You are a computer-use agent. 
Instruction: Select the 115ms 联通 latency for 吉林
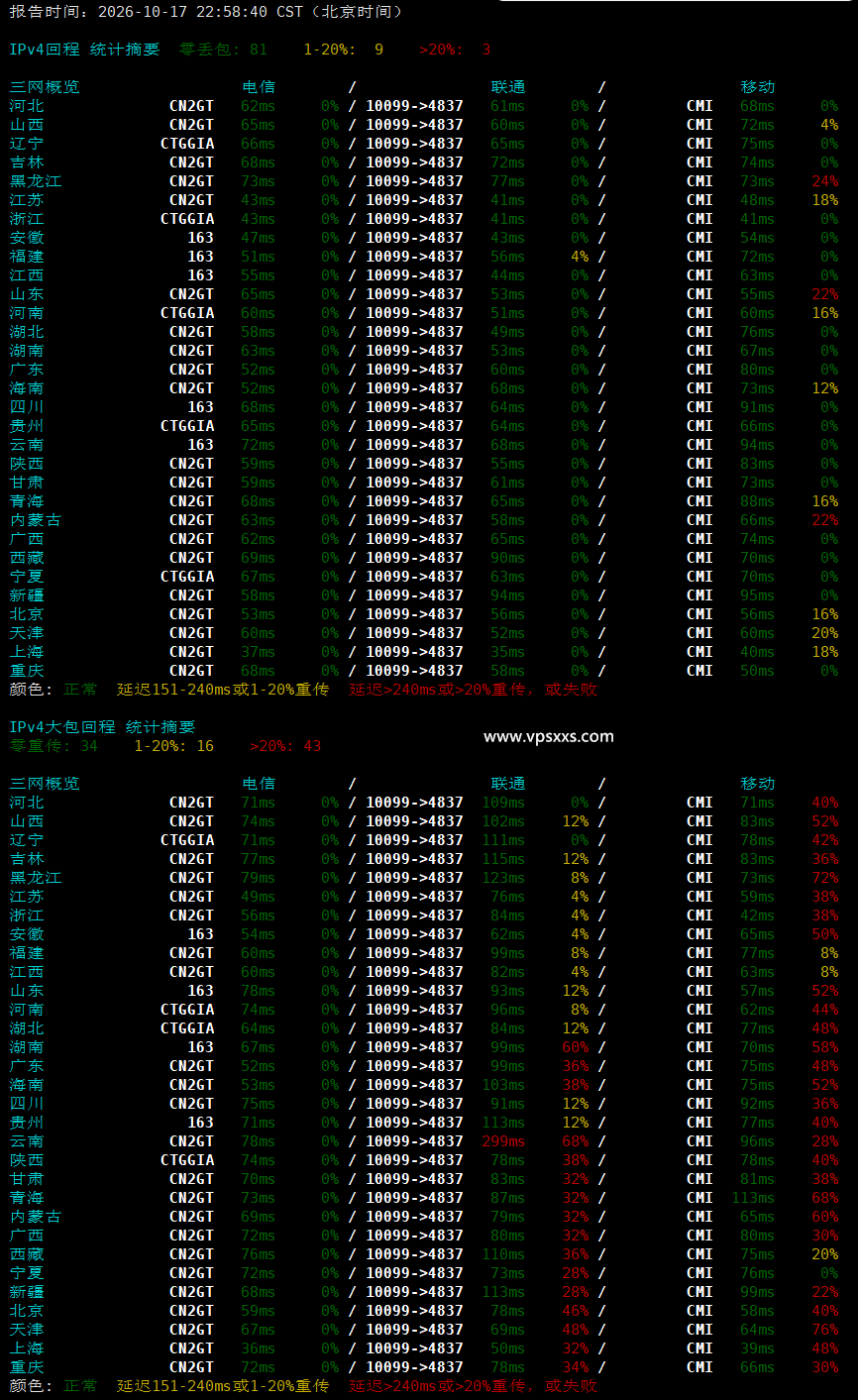pyautogui.click(x=503, y=859)
